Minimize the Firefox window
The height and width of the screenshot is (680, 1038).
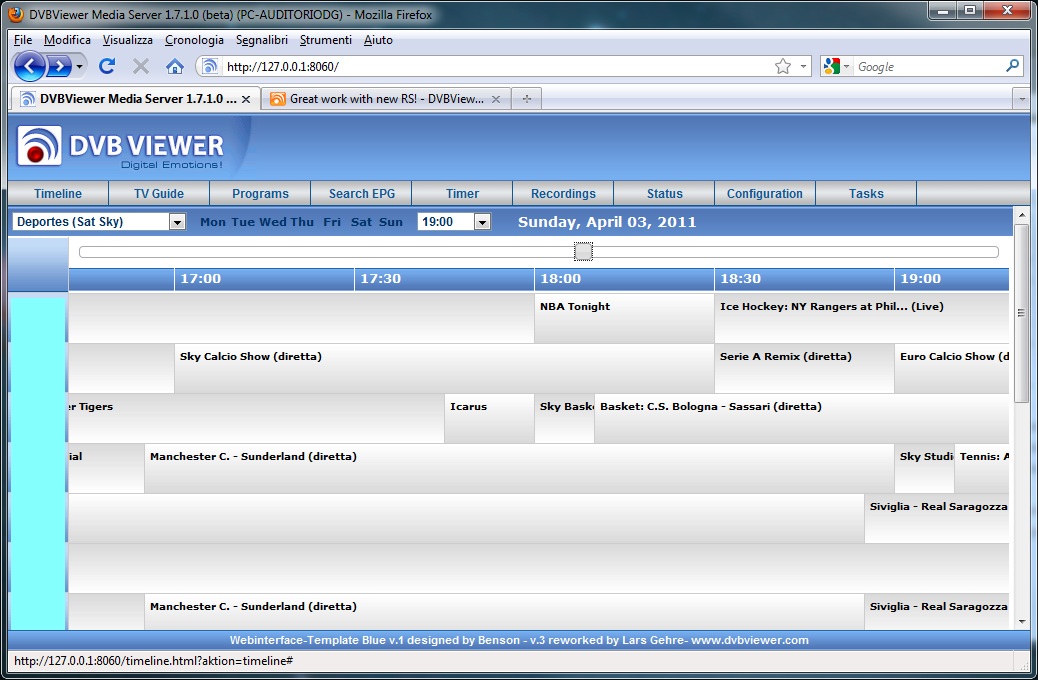943,11
